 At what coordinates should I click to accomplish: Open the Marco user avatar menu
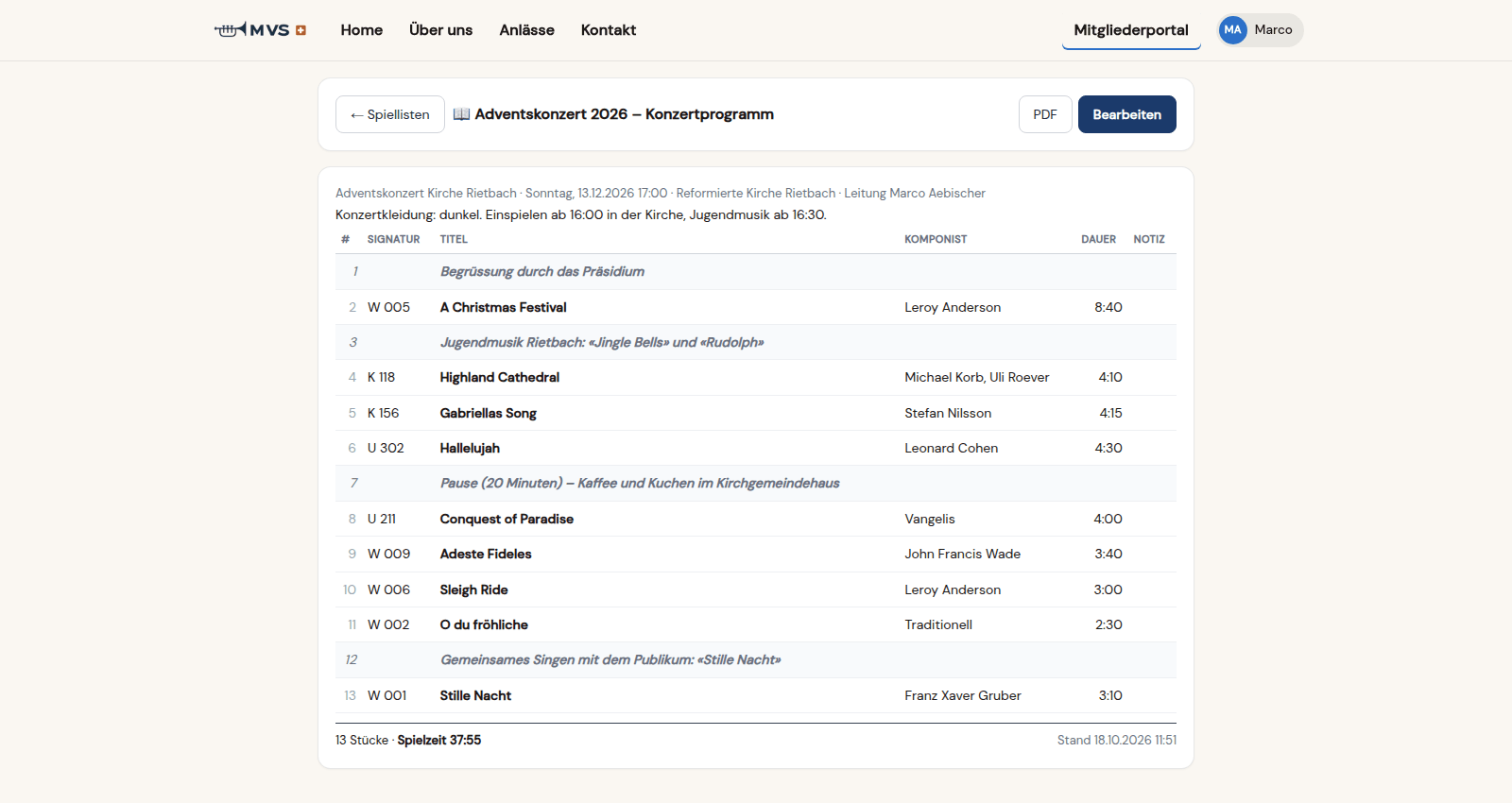point(1260,30)
